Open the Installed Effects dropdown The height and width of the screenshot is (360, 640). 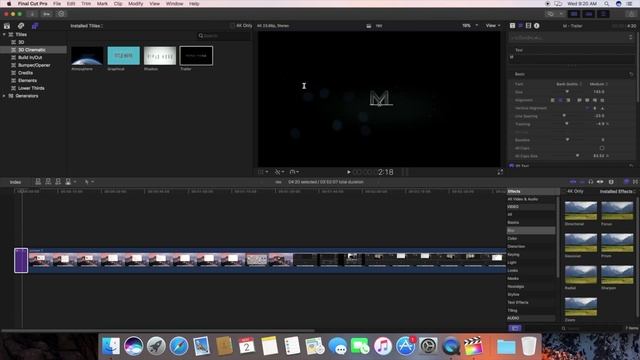(618, 191)
